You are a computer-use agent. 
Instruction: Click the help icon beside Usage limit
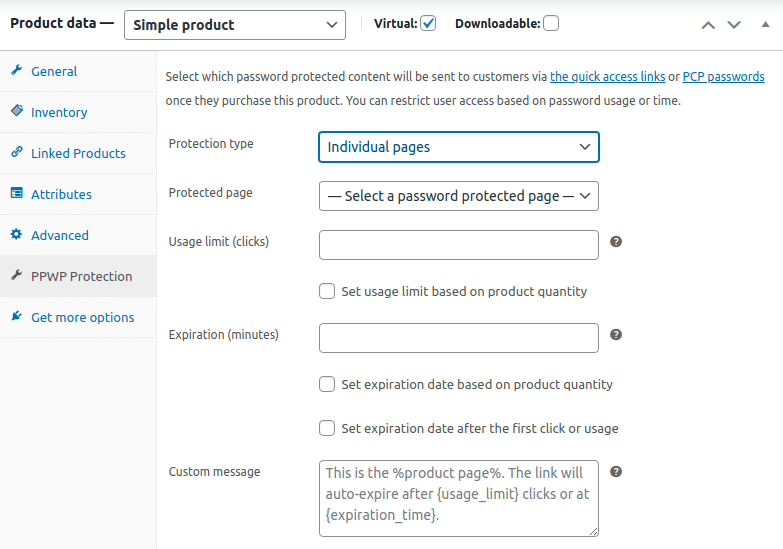pos(616,242)
